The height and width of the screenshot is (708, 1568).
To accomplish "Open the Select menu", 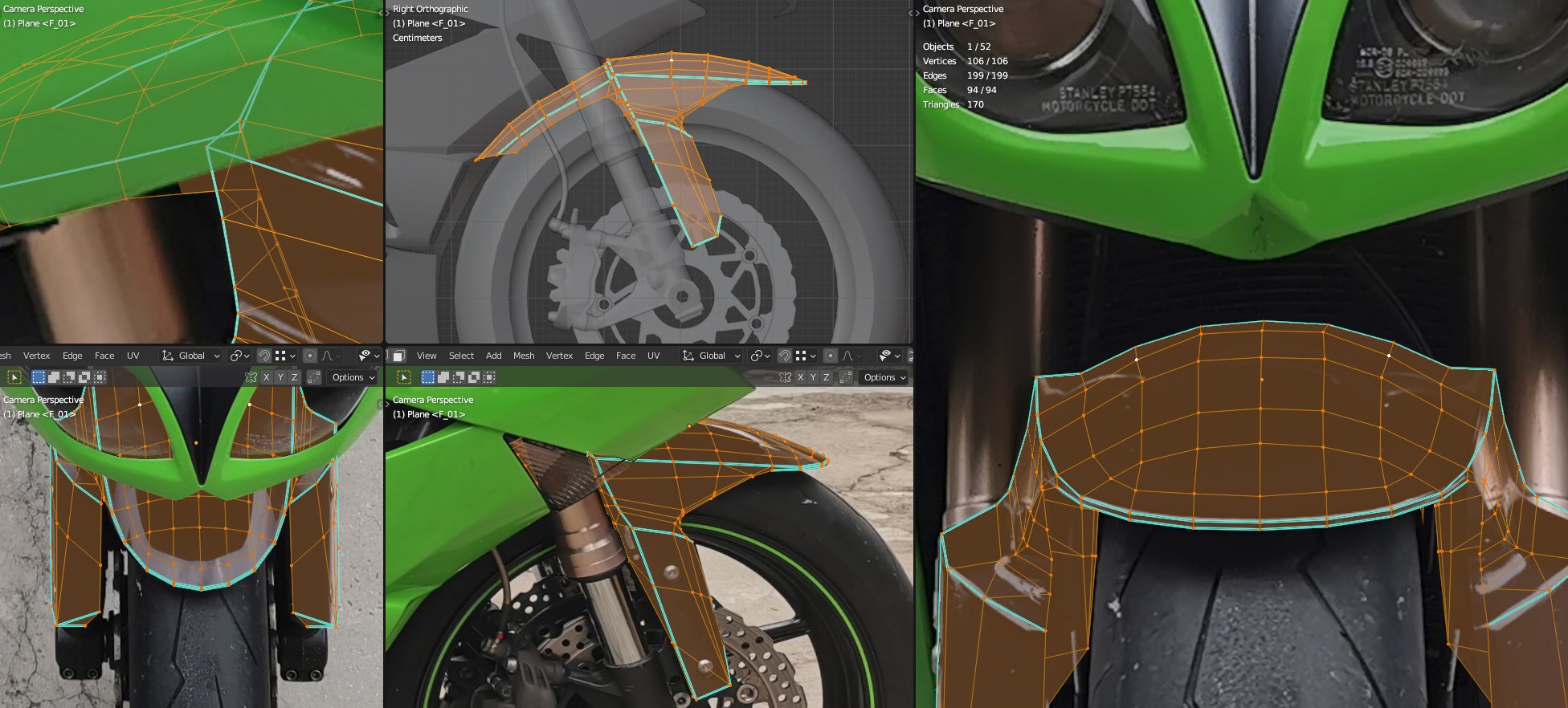I will pyautogui.click(x=461, y=356).
